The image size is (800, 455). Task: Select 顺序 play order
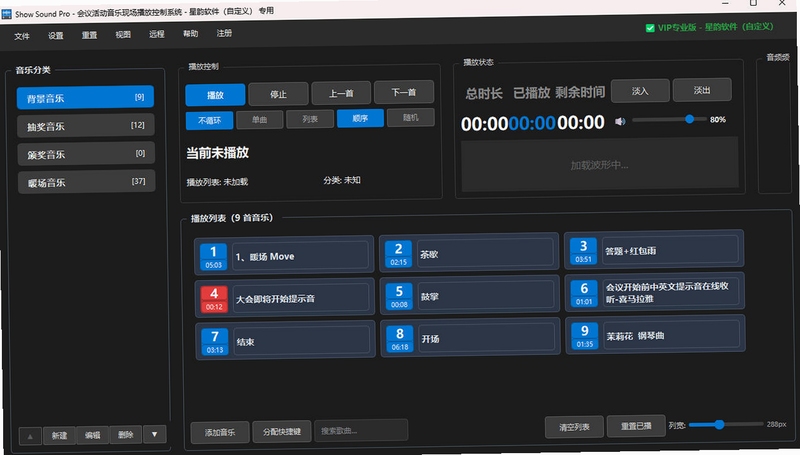360,118
